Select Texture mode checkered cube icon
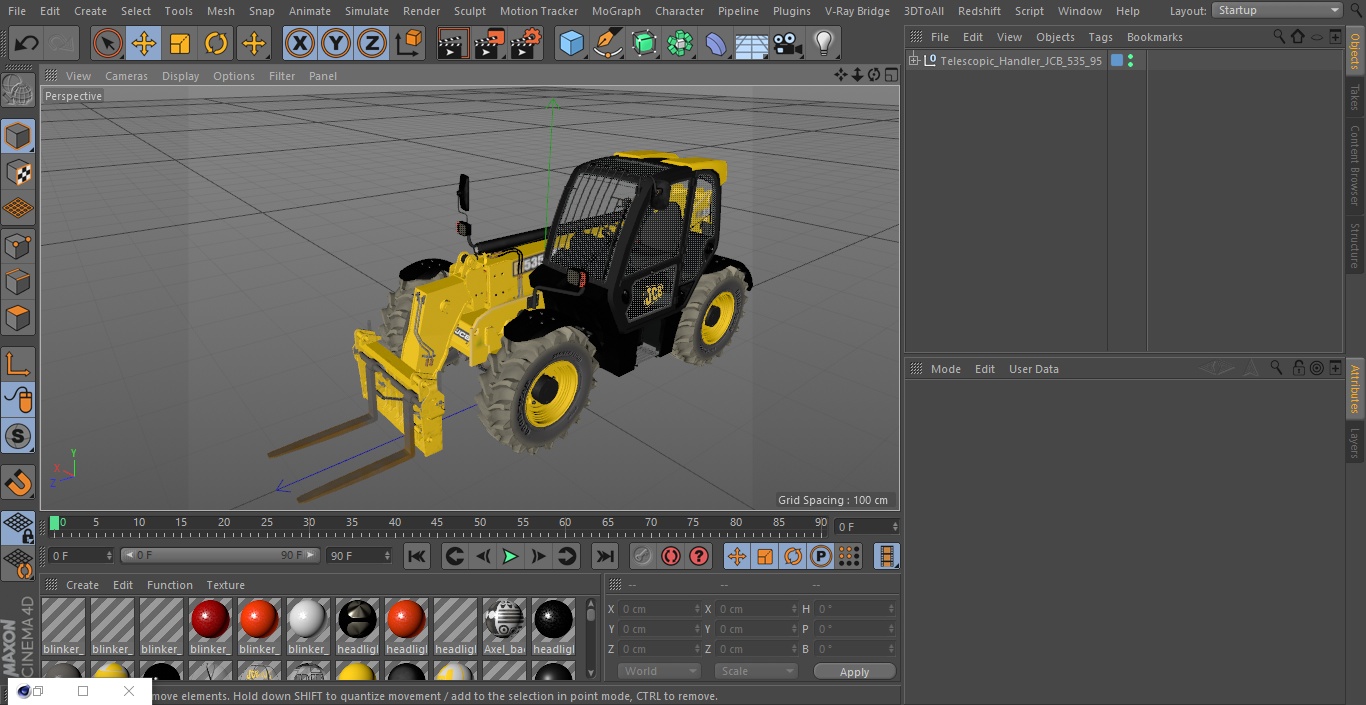The width and height of the screenshot is (1366, 705). click(18, 173)
